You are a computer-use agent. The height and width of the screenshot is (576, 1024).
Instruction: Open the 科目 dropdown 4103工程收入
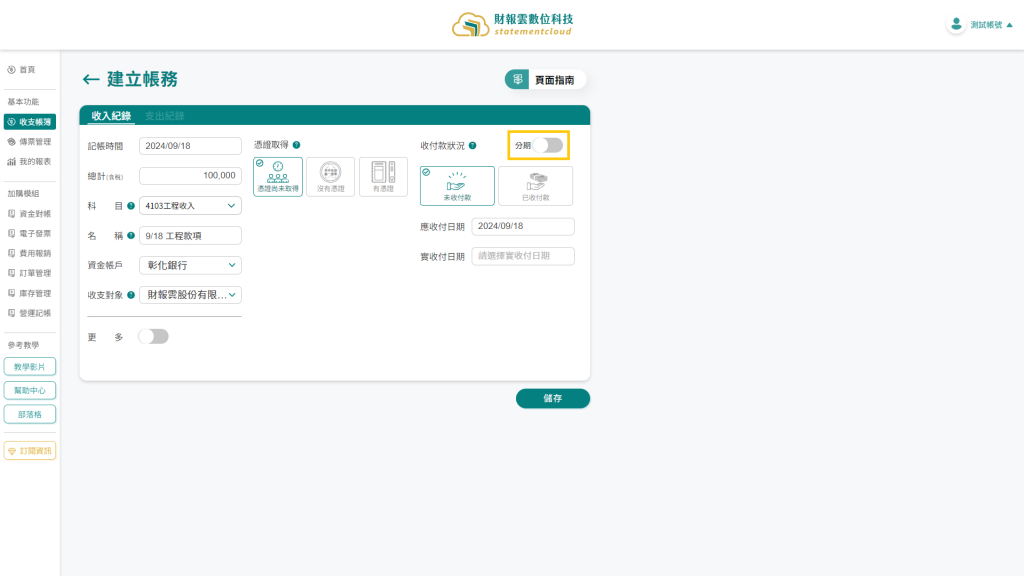[190, 206]
